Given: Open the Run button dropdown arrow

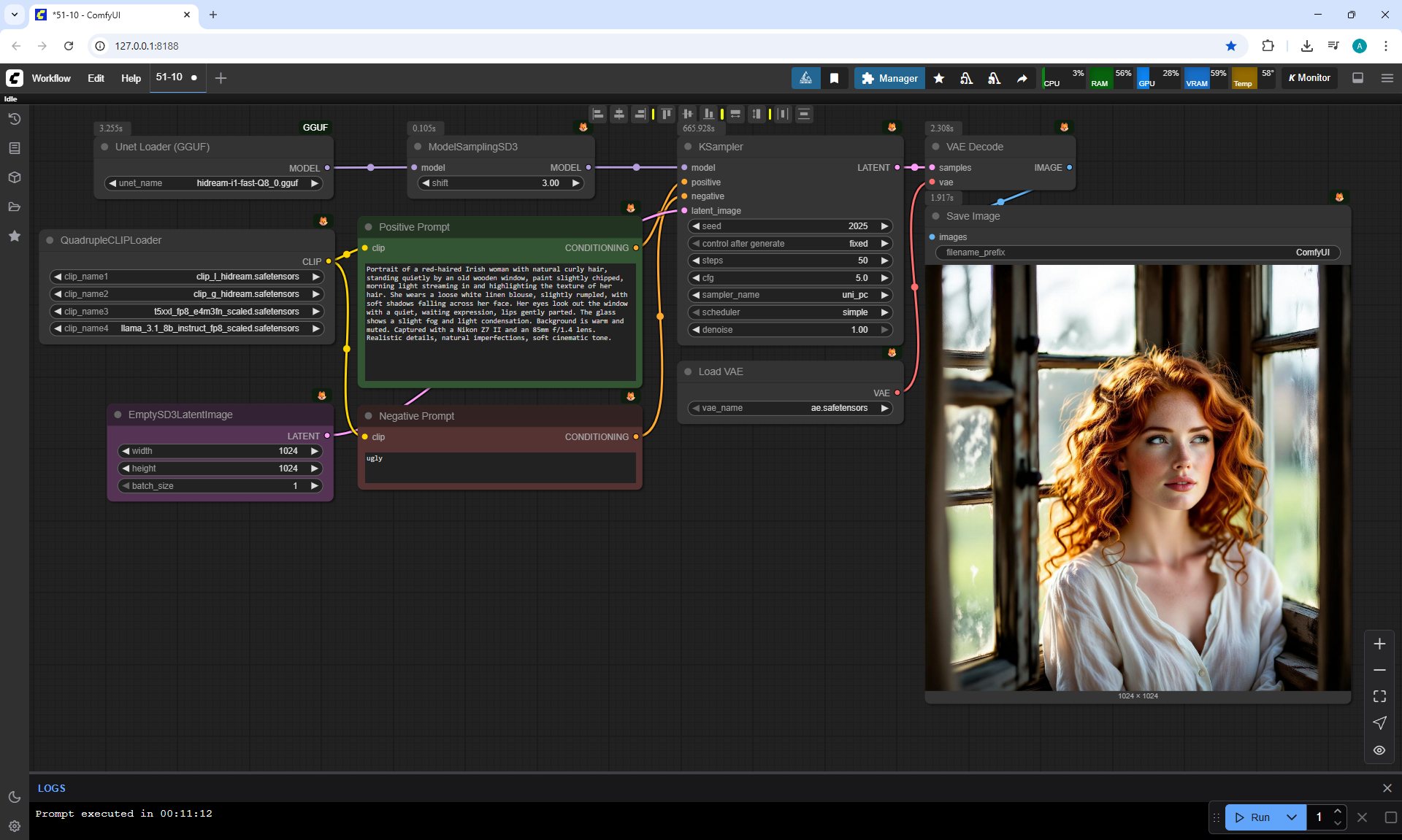Looking at the screenshot, I should [x=1291, y=817].
